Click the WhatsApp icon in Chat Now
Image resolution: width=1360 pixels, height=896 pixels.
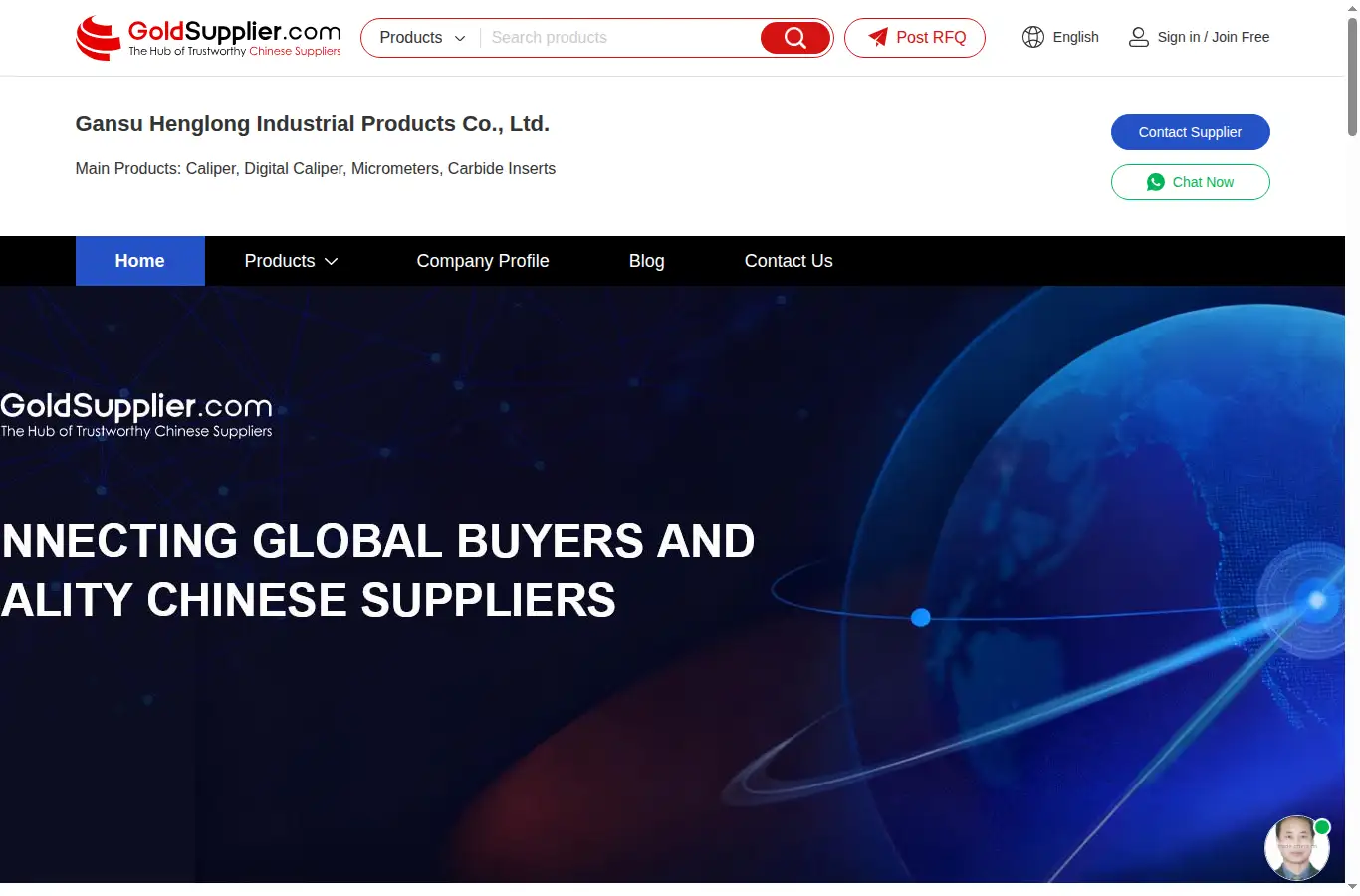[x=1156, y=182]
